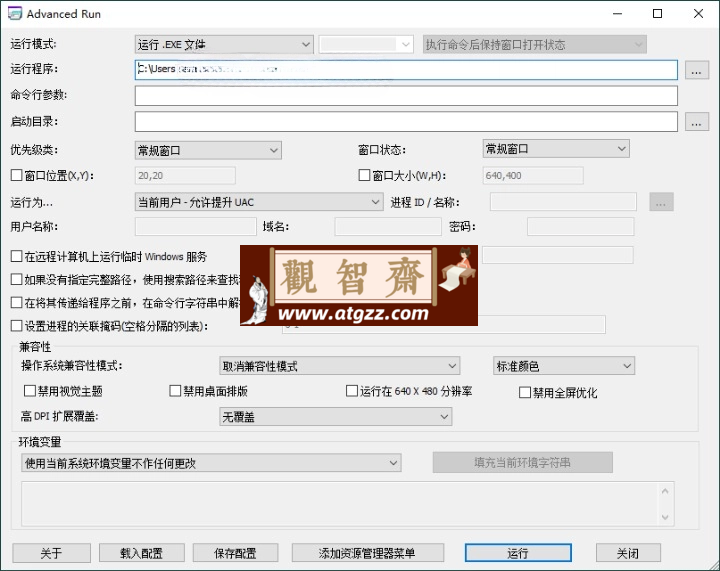This screenshot has height=571, width=720.
Task: Open the 优先级类 dropdown
Action: [208, 150]
